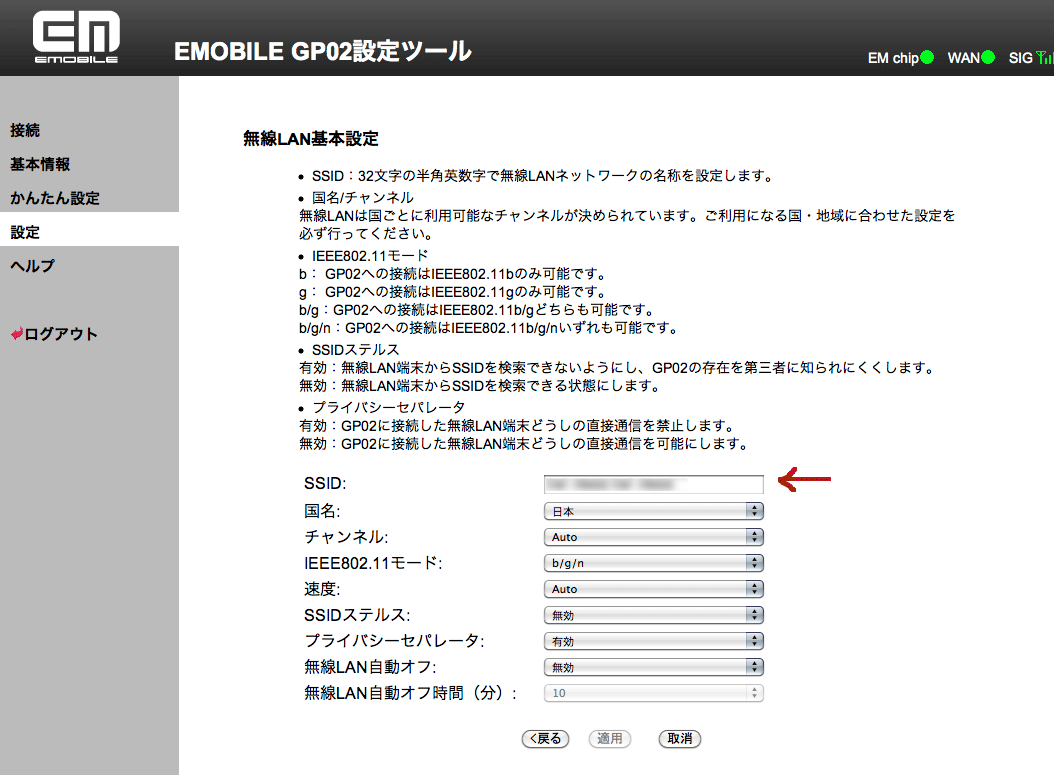The image size is (1054, 775).
Task: Click the SSID 32文字 description line
Action: [543, 175]
